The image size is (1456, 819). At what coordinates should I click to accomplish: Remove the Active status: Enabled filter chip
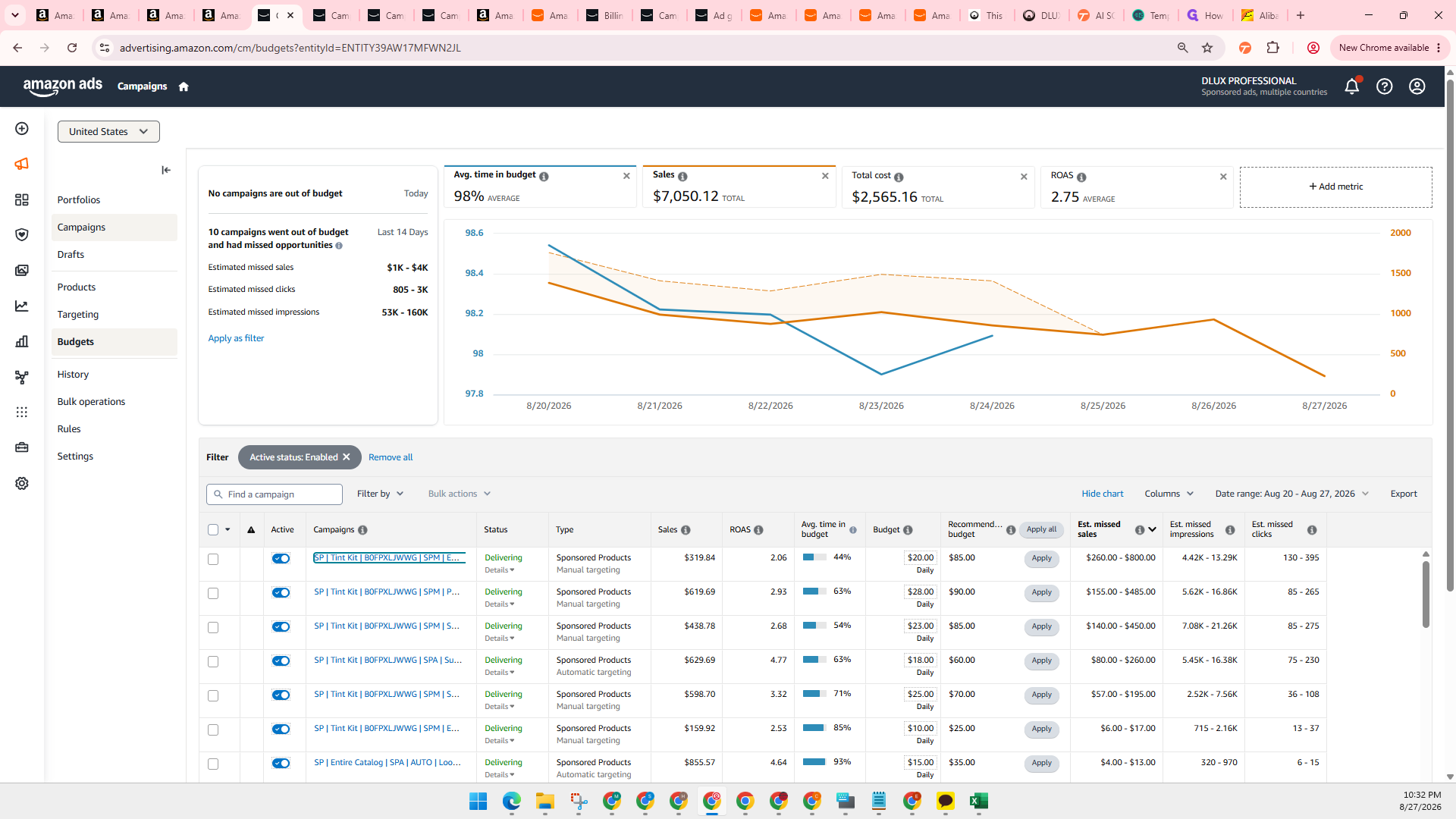[347, 457]
